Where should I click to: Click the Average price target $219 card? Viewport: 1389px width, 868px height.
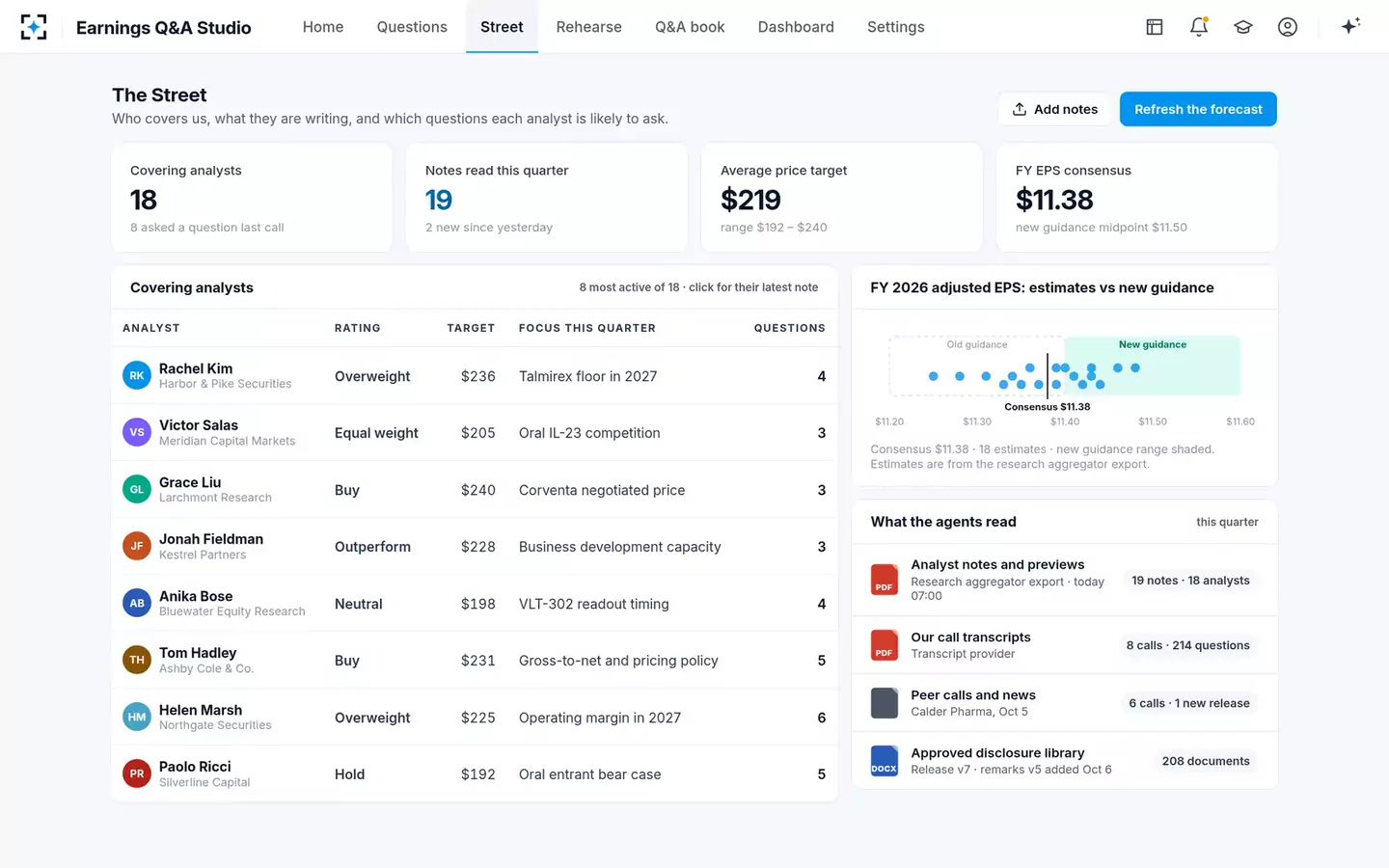coord(841,198)
